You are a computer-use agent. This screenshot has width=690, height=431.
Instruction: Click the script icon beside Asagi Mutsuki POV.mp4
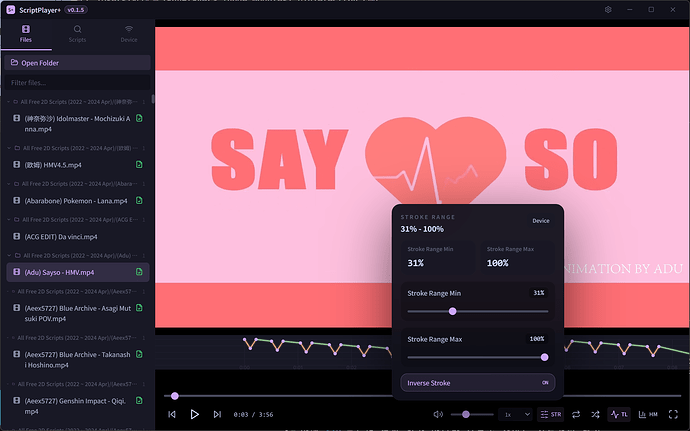(139, 308)
